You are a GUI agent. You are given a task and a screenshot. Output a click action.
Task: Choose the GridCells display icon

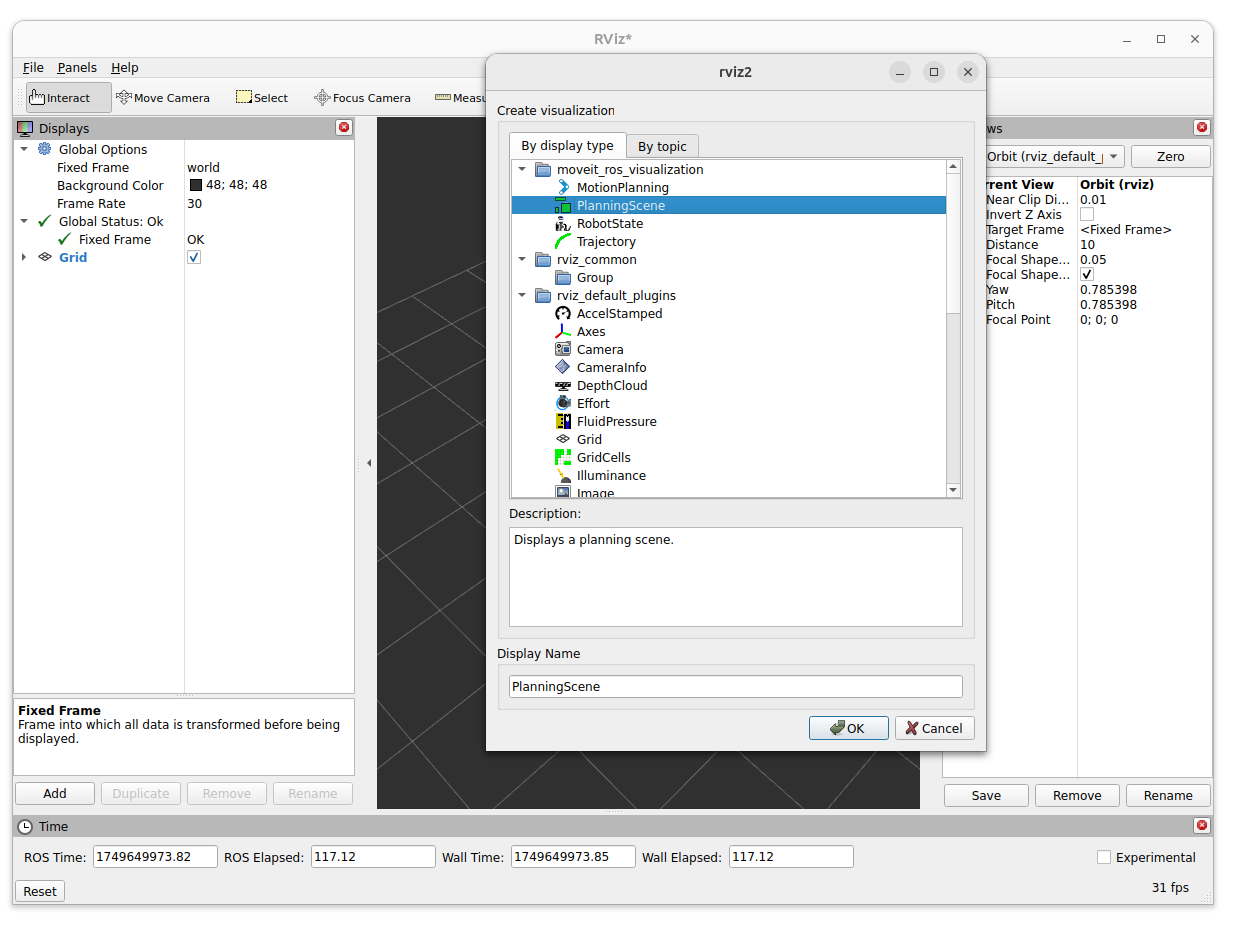(x=563, y=458)
